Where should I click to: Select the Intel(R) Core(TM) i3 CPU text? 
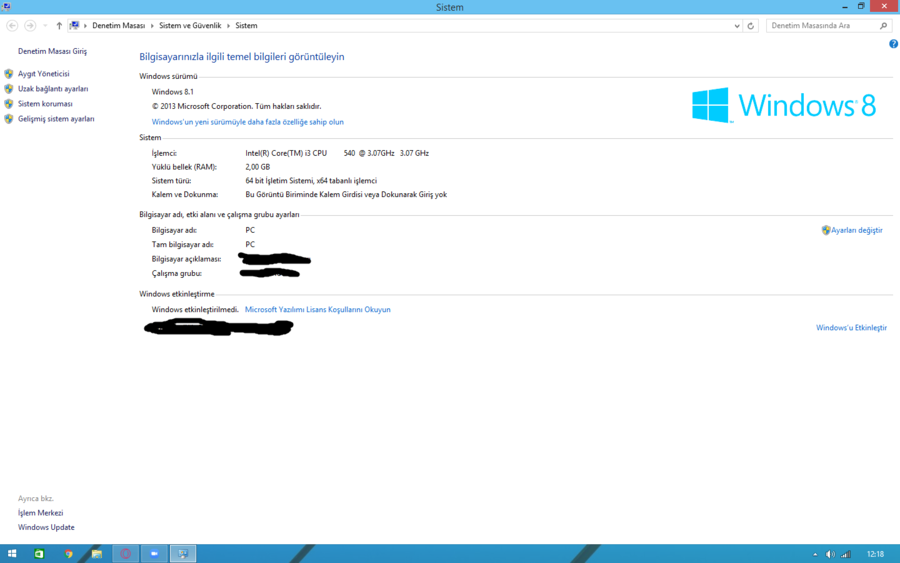point(286,153)
